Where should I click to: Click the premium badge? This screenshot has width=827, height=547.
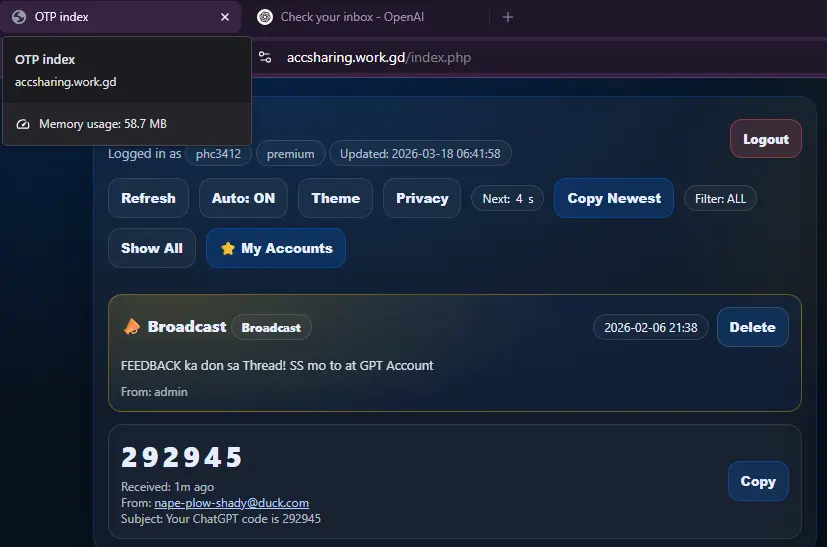click(291, 153)
